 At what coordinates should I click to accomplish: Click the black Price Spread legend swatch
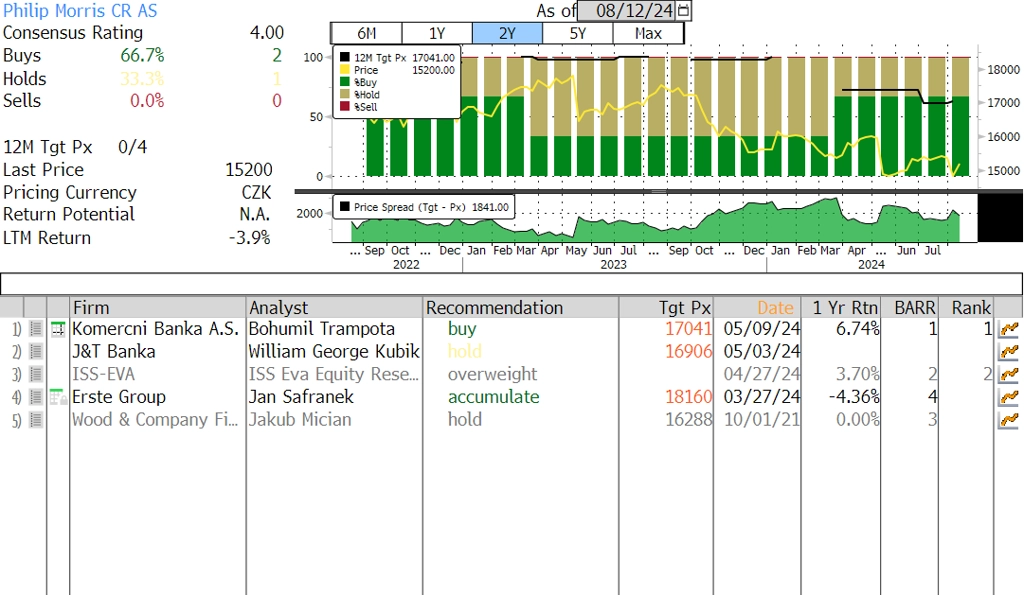344,207
